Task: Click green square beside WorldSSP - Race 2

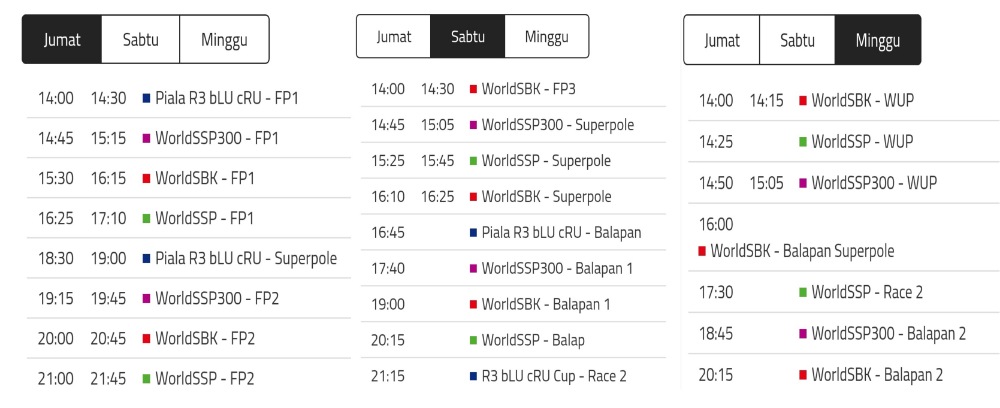Action: point(803,292)
